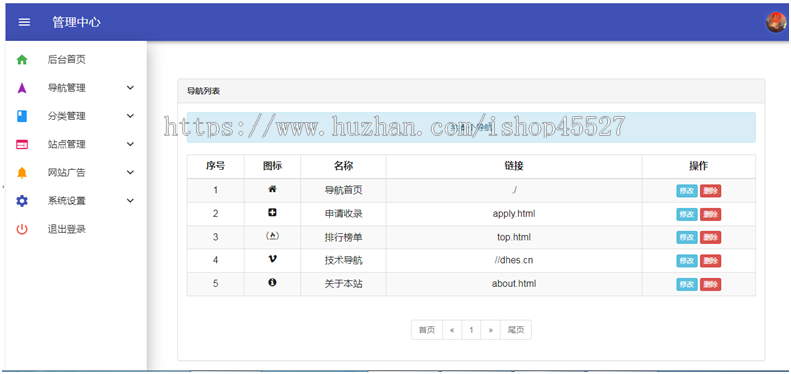Click the info icon in the 关于本站 row

[272, 283]
